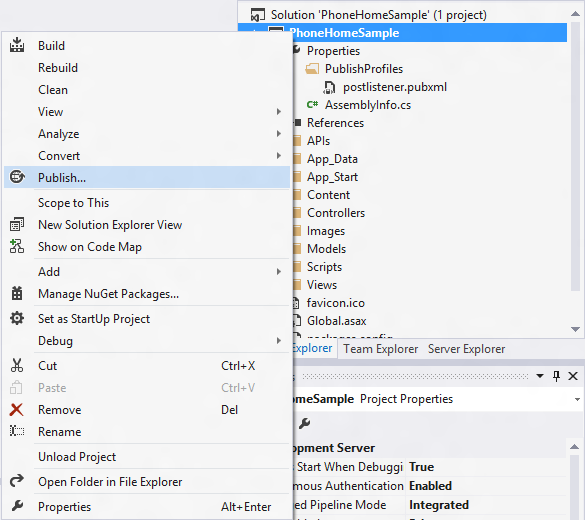Select postlistener.pubxml file in tree
Image resolution: width=585 pixels, height=520 pixels.
click(x=395, y=87)
